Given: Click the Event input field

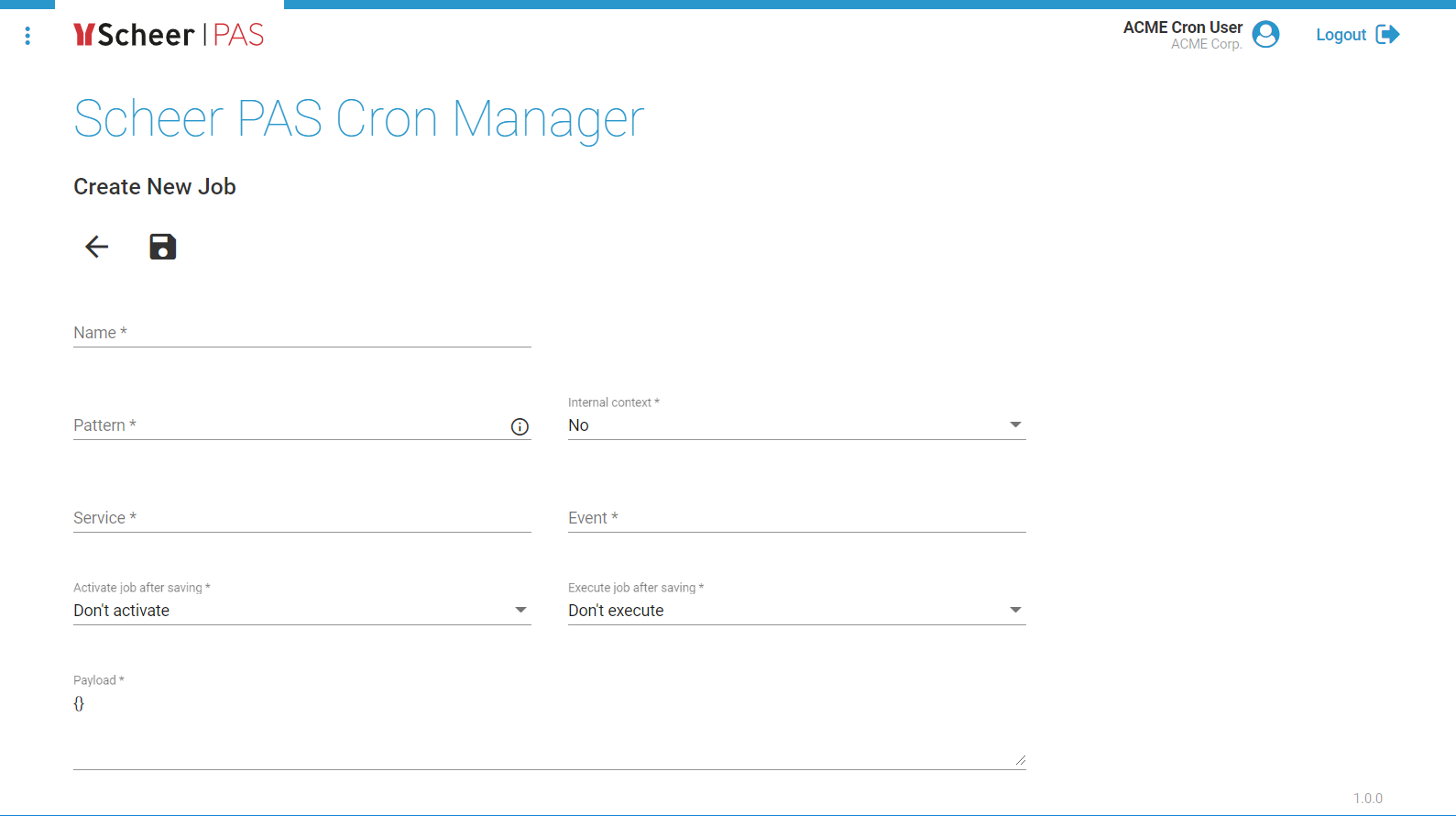Looking at the screenshot, I should (797, 518).
